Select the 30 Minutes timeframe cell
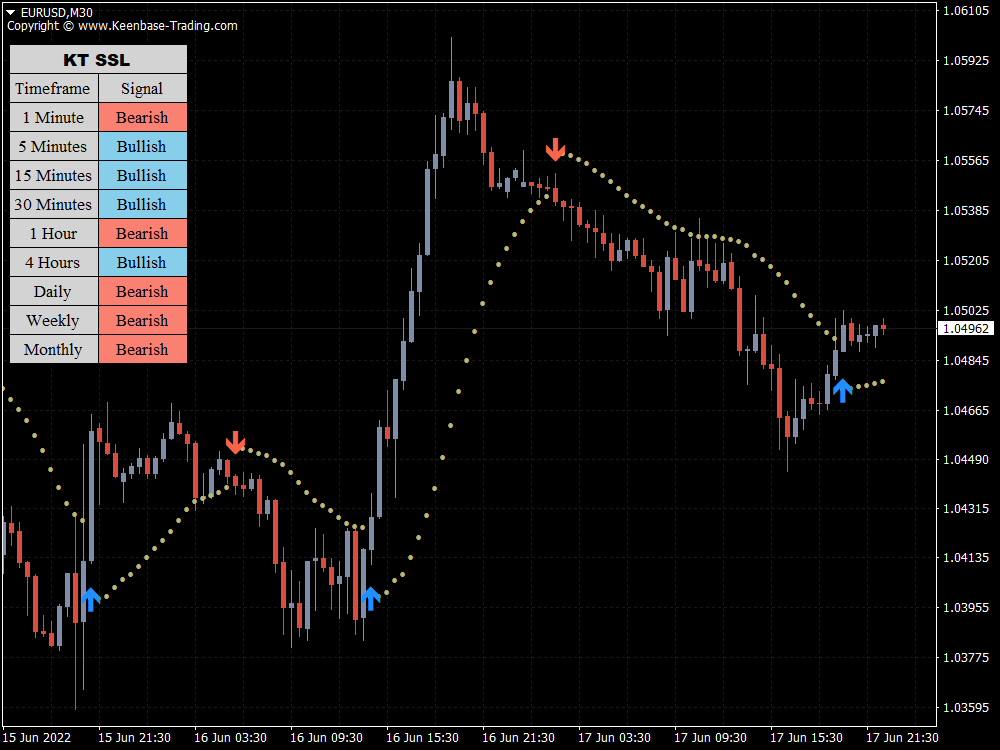Image resolution: width=1000 pixels, height=750 pixels. (x=54, y=204)
